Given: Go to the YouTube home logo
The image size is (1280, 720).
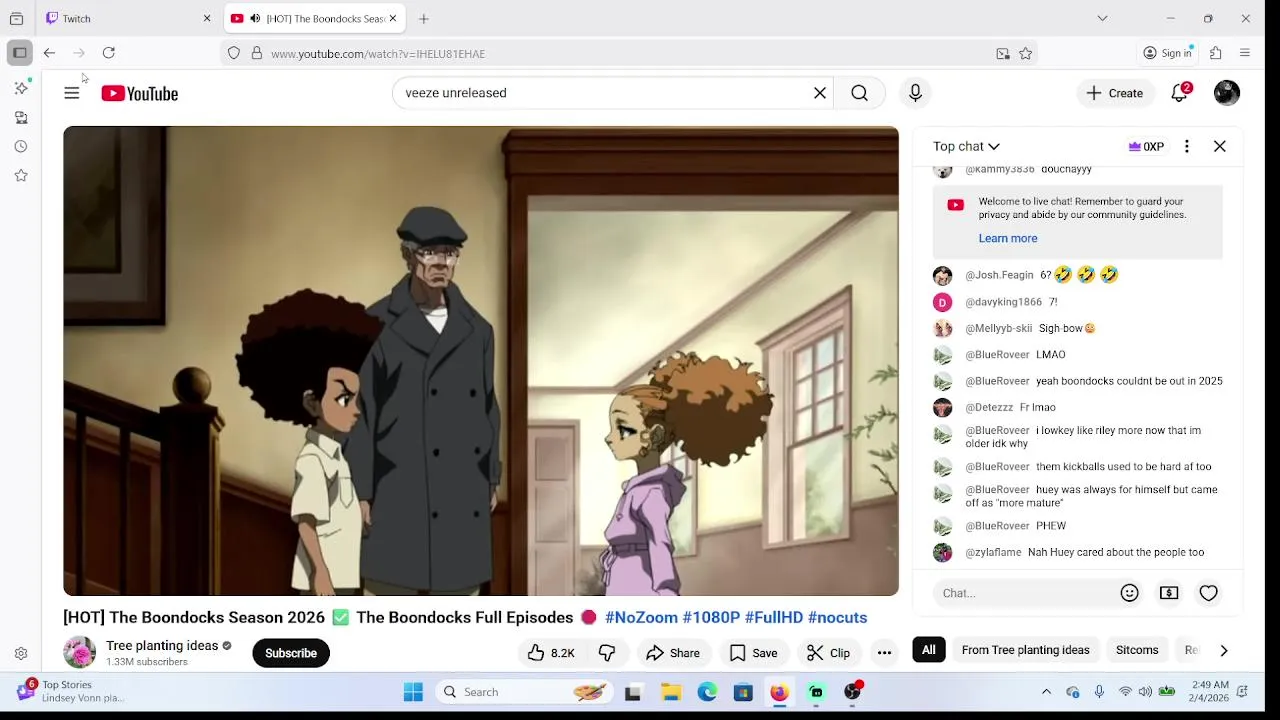Looking at the screenshot, I should [x=139, y=93].
